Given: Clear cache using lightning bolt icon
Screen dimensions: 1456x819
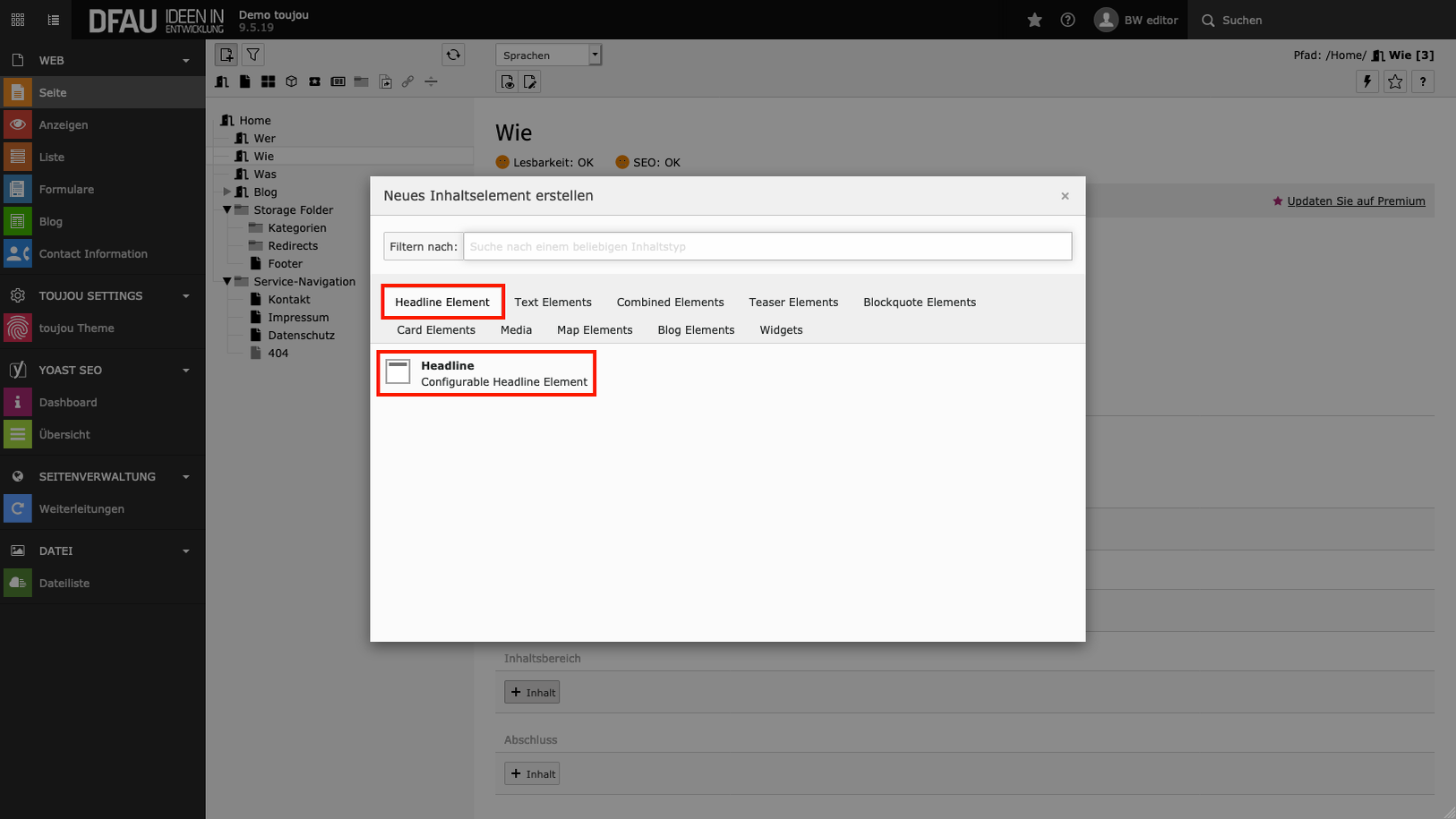Looking at the screenshot, I should 1366,82.
